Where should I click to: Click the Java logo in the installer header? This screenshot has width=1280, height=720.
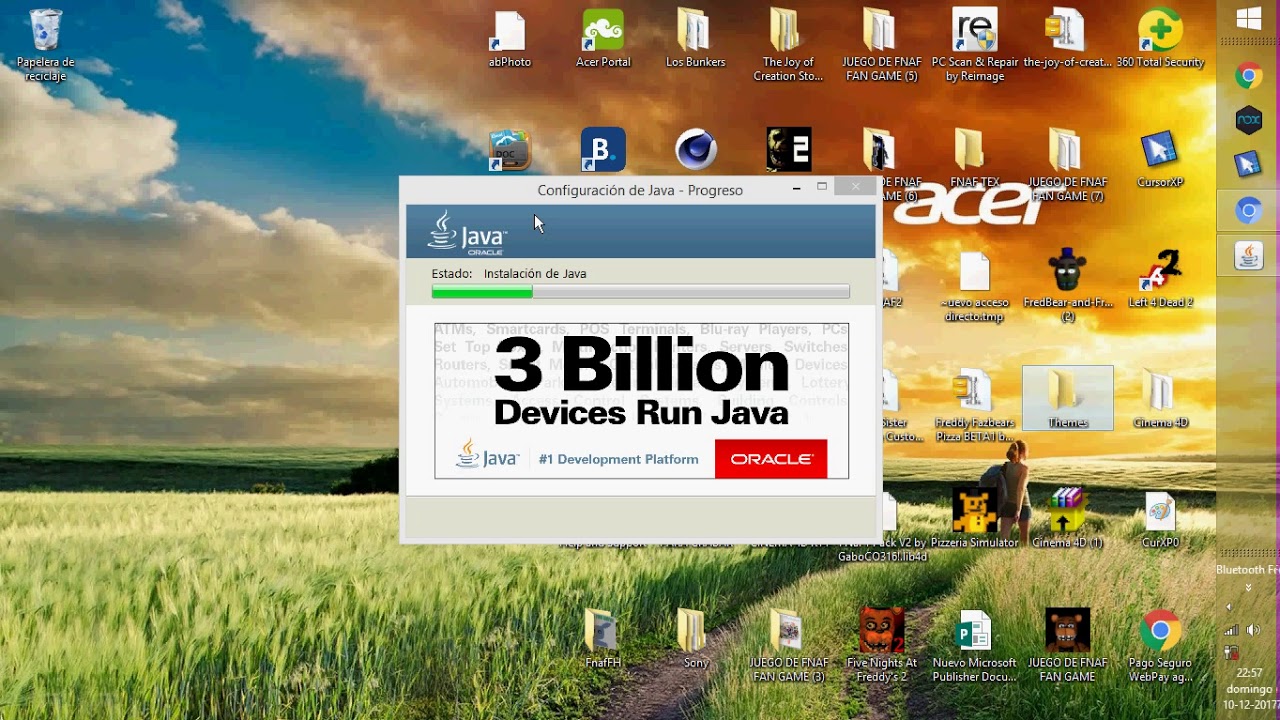pyautogui.click(x=467, y=232)
